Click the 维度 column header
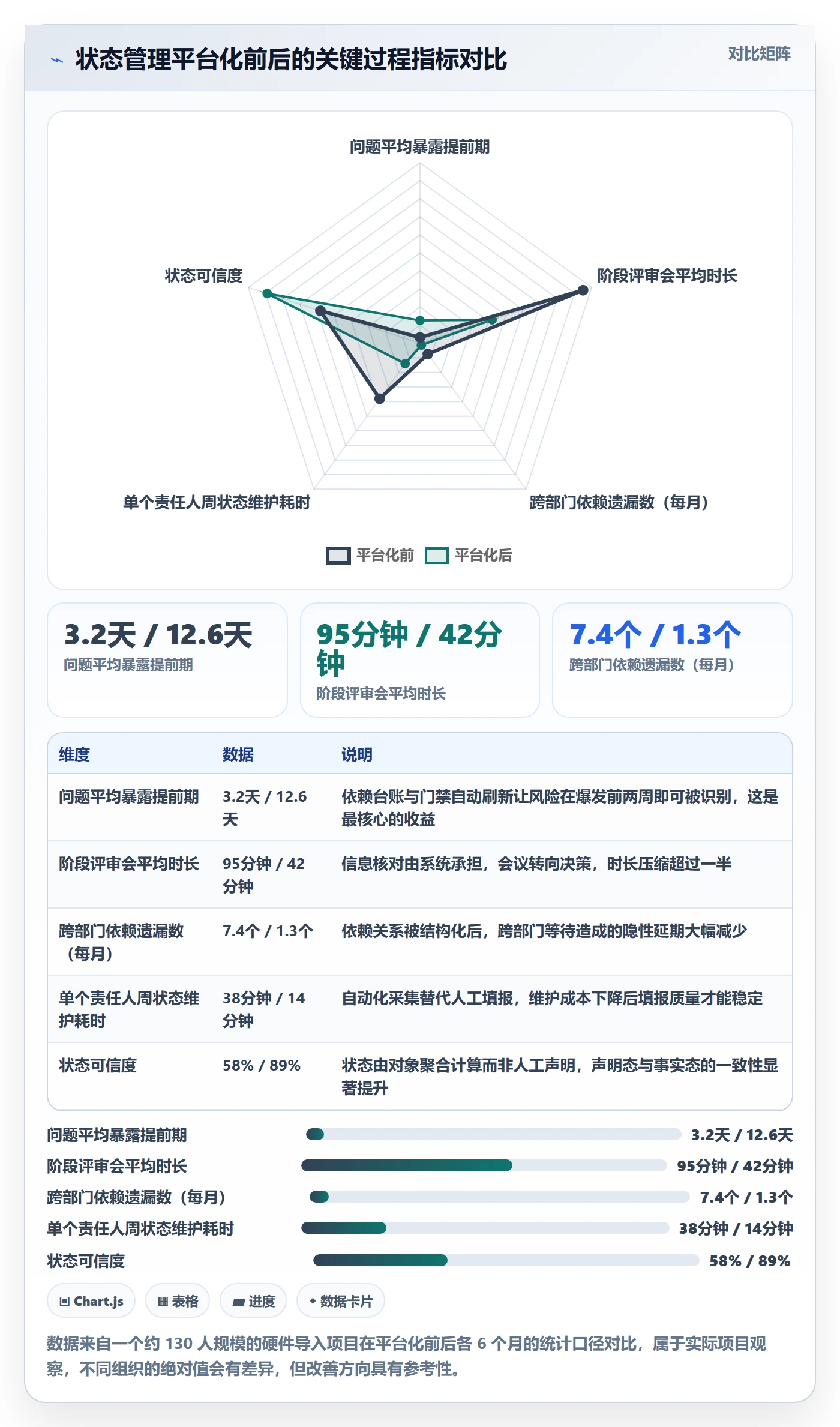Screen dimensions: 840x1427 (74, 754)
